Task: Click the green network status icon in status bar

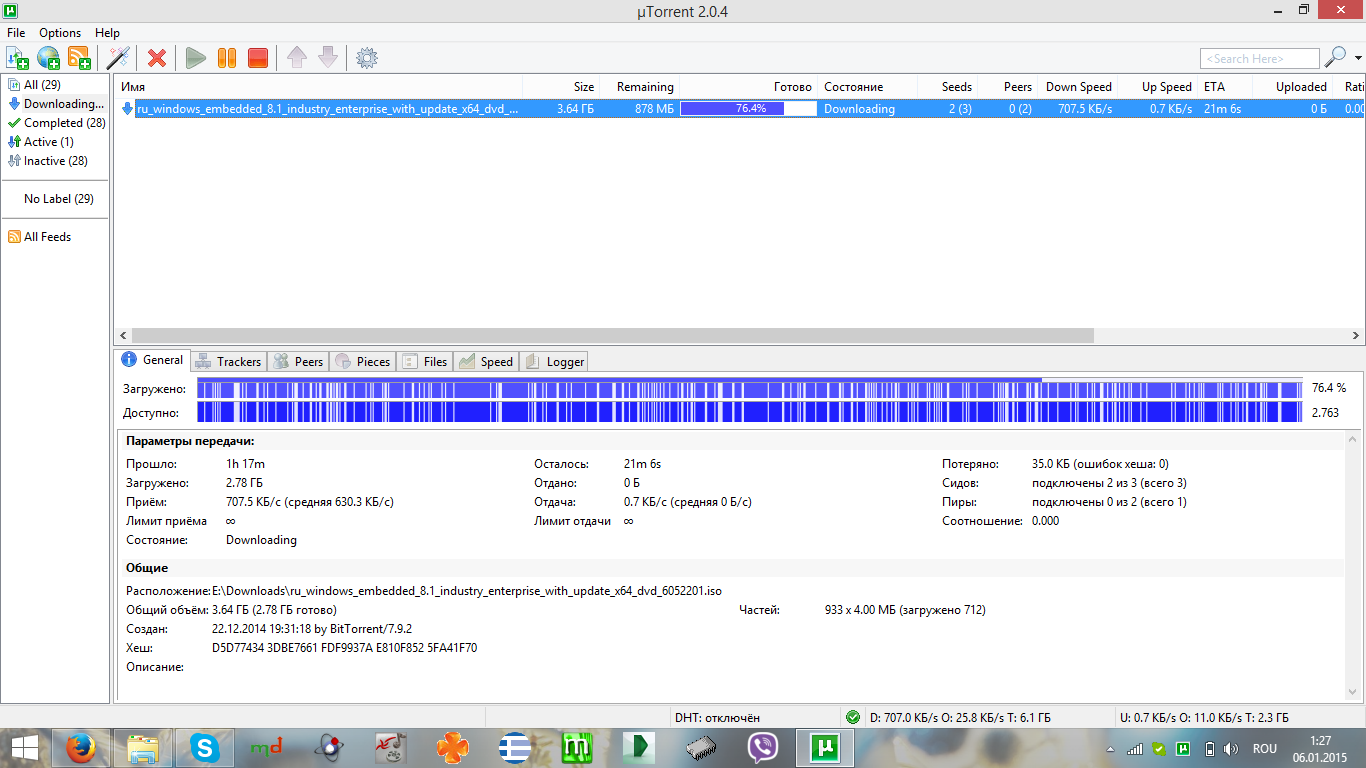Action: 852,717
